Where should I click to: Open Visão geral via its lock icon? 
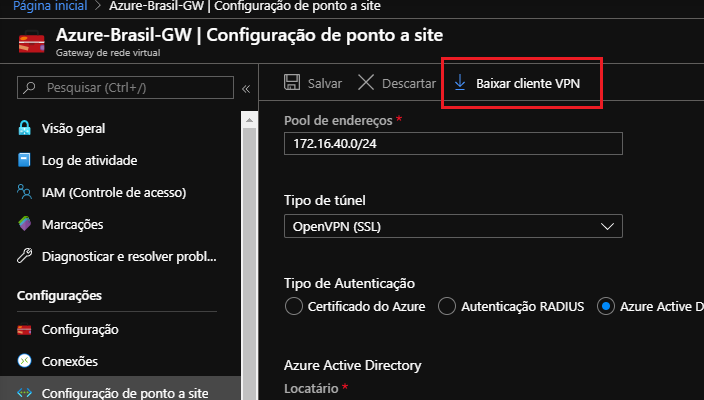point(25,128)
